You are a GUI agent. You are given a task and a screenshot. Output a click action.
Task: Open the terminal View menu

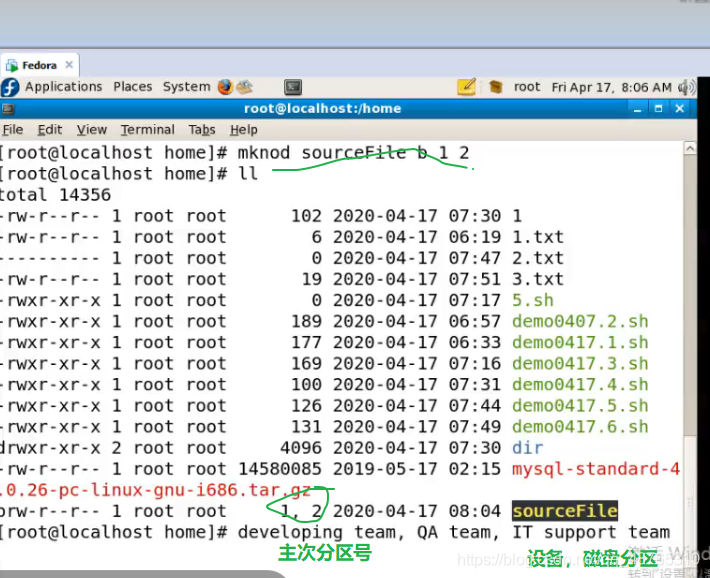click(x=91, y=130)
